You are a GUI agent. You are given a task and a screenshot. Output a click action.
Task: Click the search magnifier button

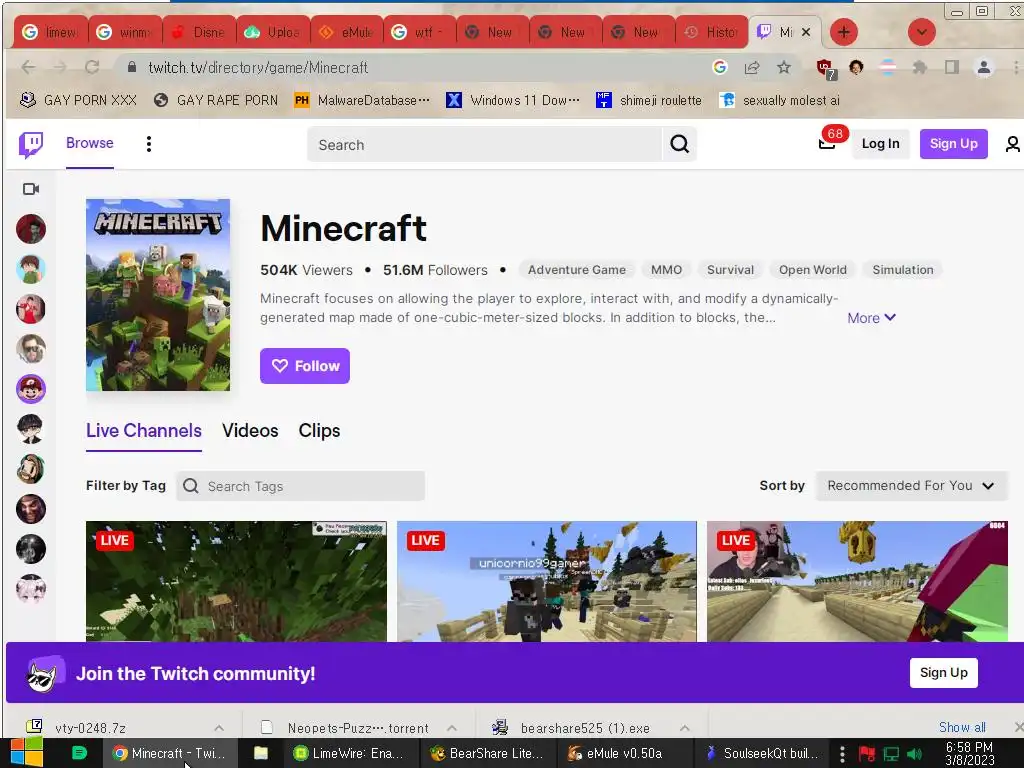679,144
